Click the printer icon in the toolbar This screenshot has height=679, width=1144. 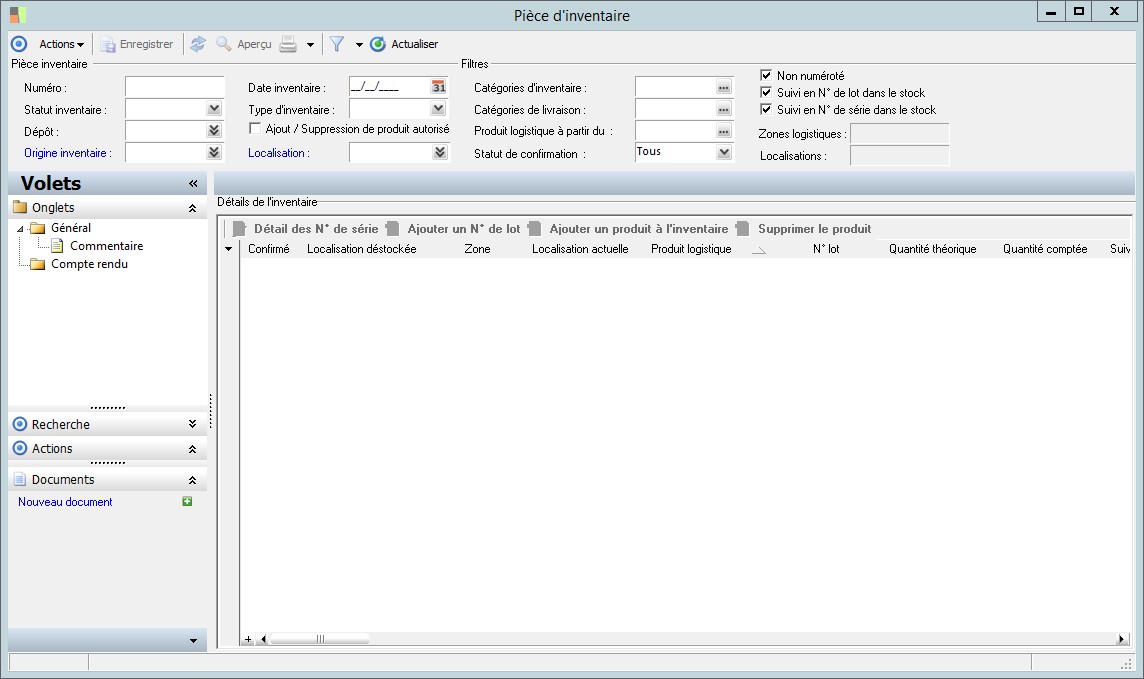(288, 44)
